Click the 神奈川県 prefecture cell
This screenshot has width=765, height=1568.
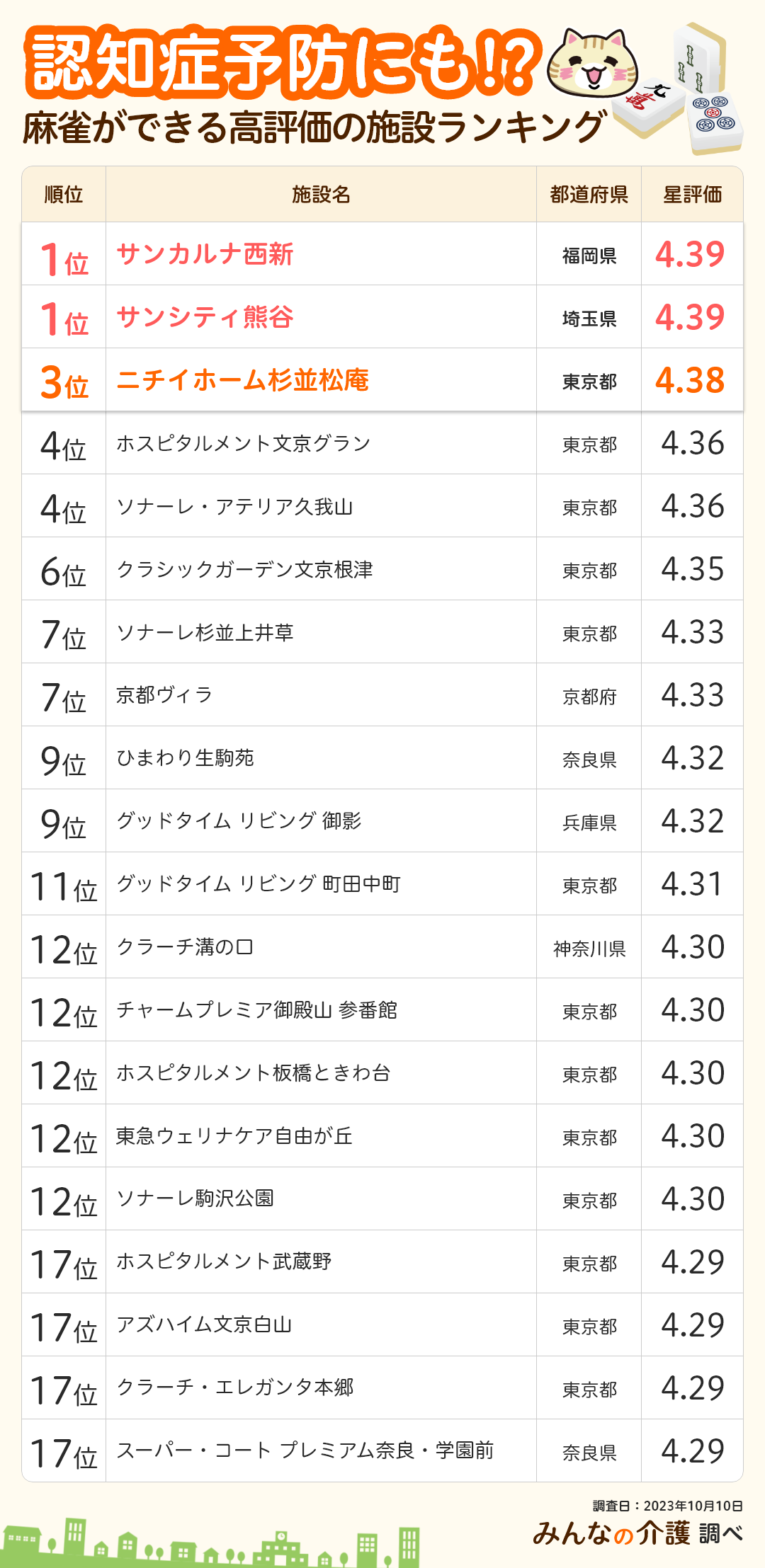(x=589, y=949)
